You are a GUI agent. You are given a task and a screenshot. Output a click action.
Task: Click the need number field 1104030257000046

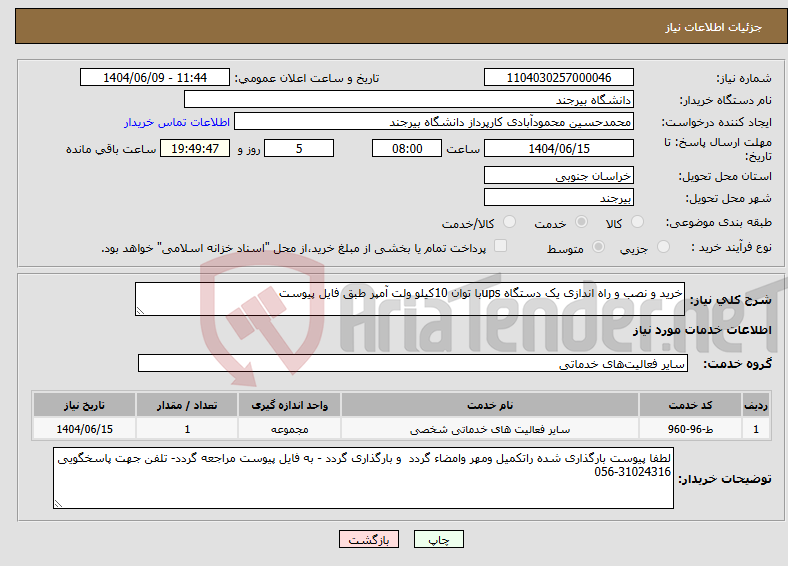[558, 77]
